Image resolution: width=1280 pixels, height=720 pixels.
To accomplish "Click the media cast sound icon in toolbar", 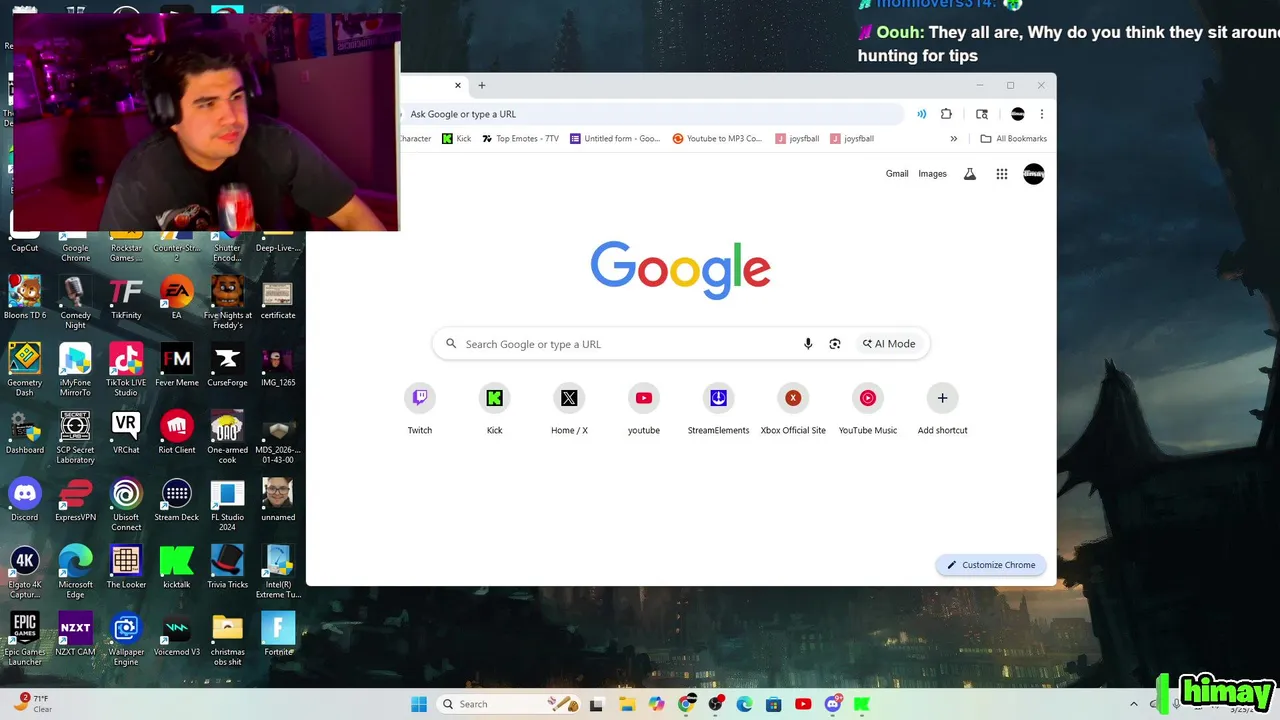I will tap(921, 114).
